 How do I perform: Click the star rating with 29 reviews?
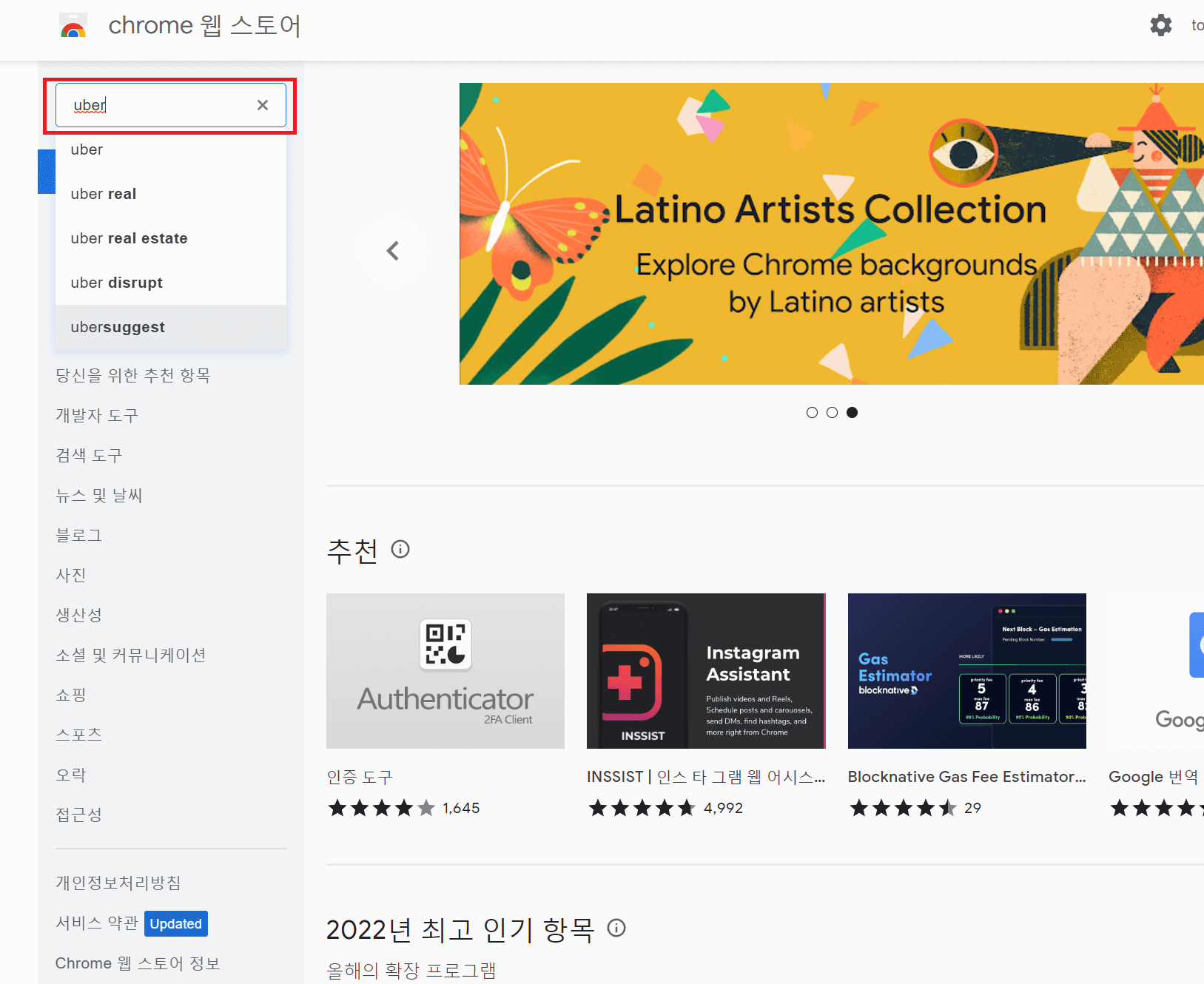click(904, 808)
